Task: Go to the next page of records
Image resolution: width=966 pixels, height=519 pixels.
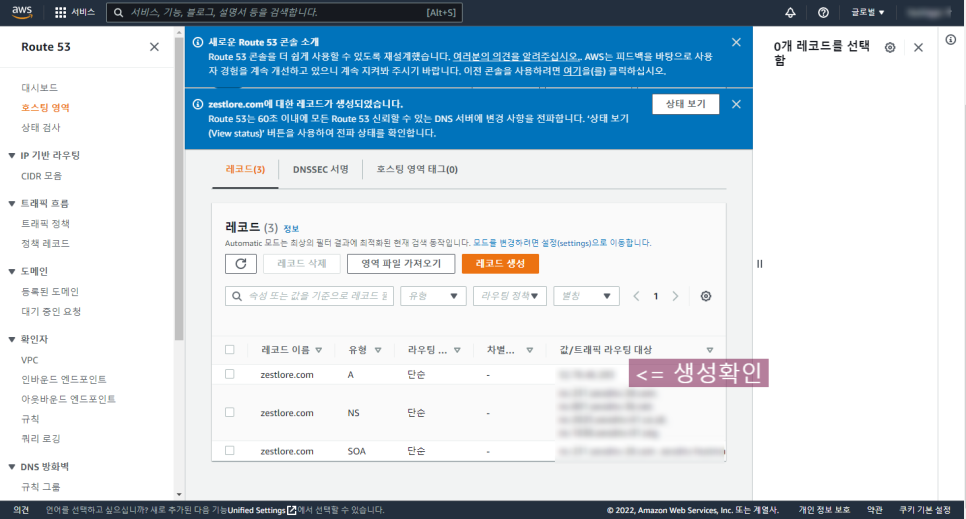Action: [675, 296]
